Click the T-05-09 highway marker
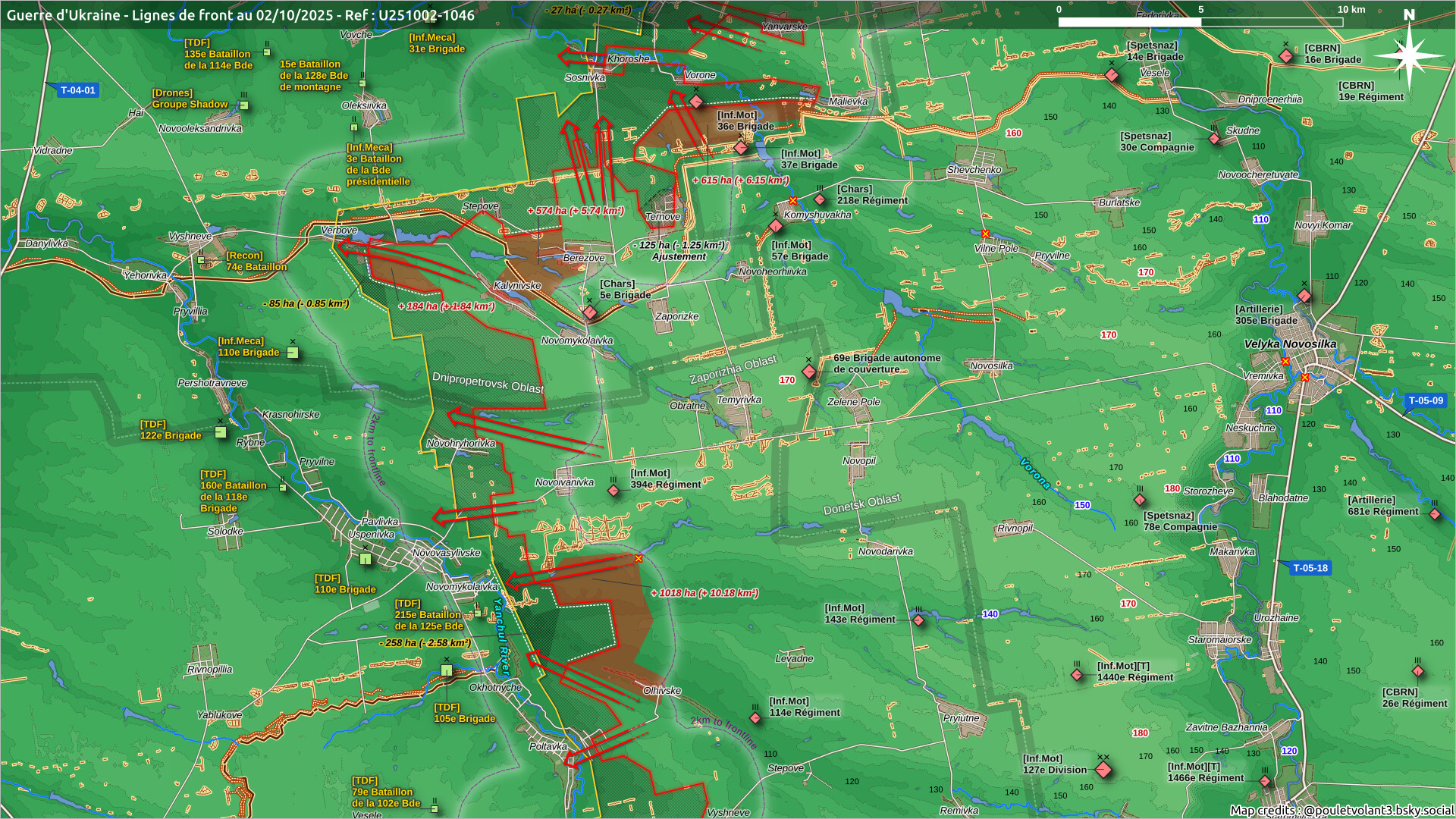This screenshot has height=819, width=1456. pyautogui.click(x=1425, y=400)
